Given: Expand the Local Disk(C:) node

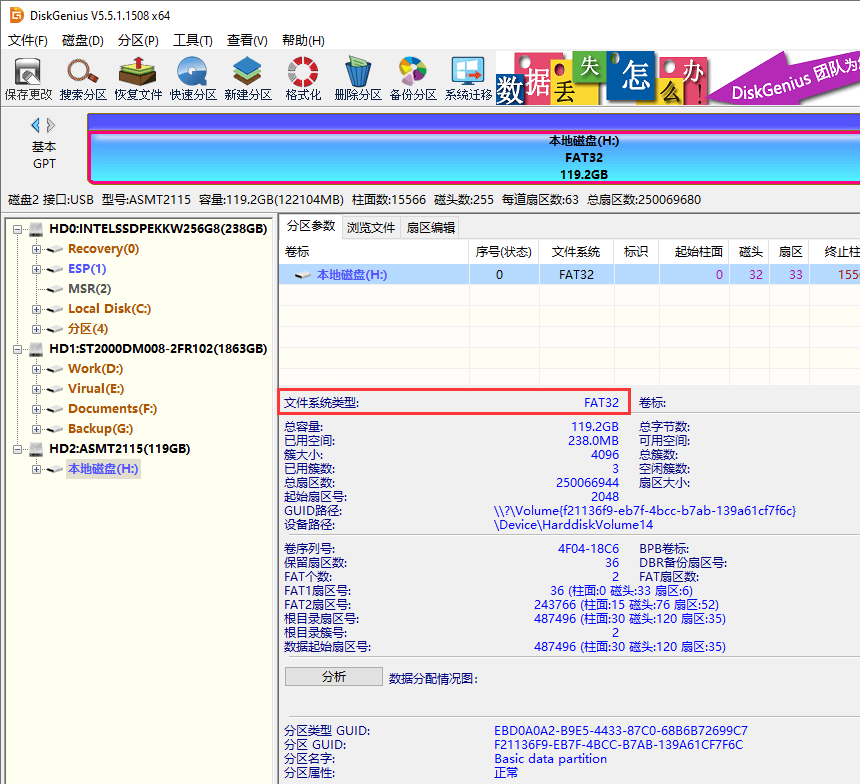Looking at the screenshot, I should (x=36, y=309).
